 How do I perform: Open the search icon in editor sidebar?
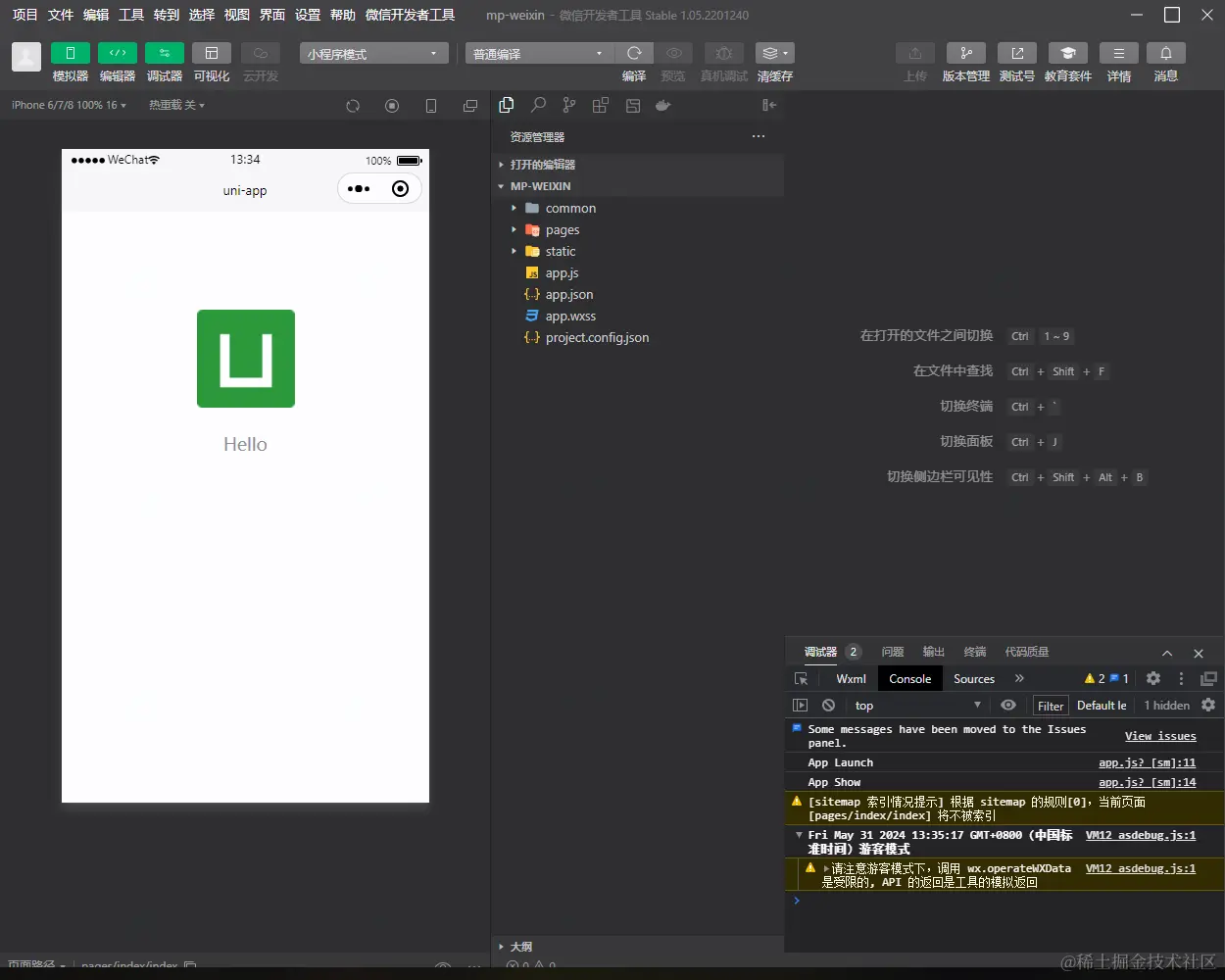538,105
